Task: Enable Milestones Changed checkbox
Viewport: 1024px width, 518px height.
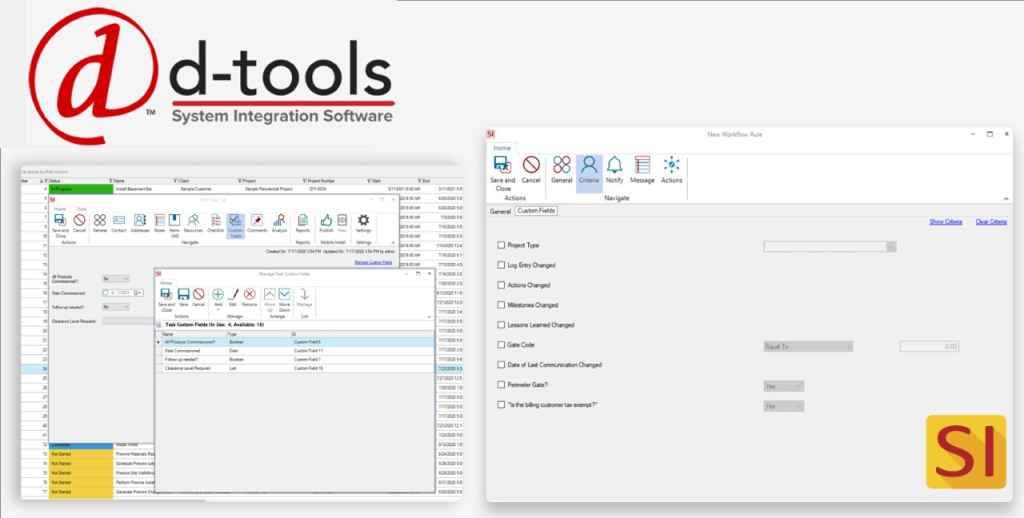Action: click(501, 304)
